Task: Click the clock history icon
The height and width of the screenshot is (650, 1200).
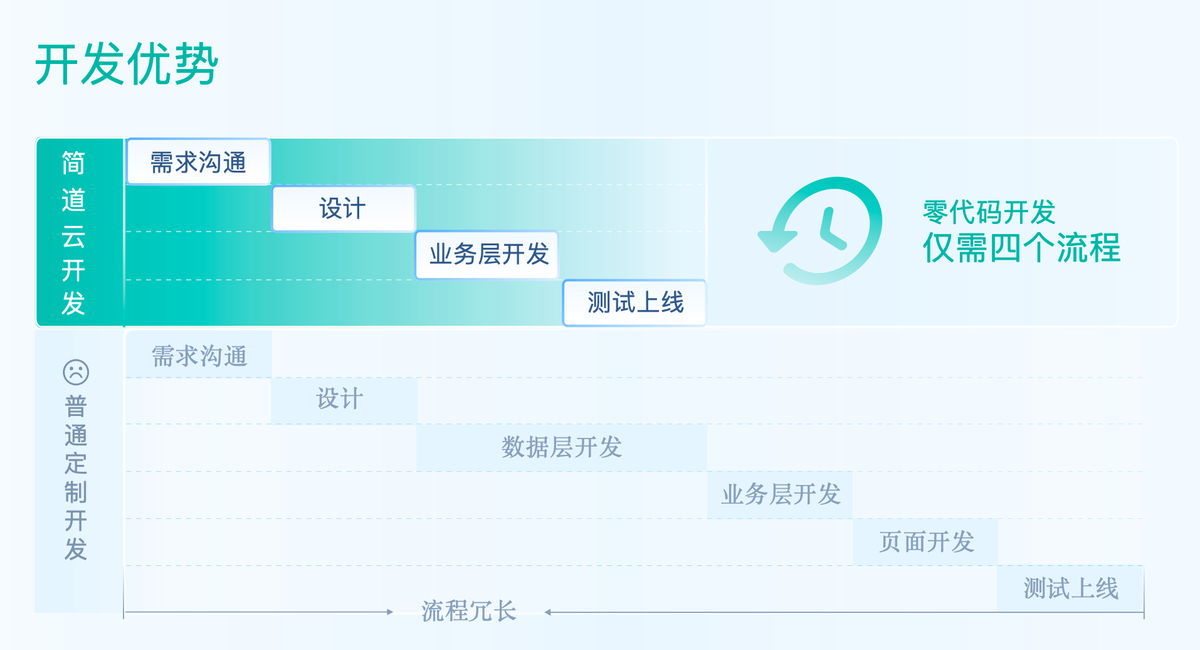Action: coord(820,231)
